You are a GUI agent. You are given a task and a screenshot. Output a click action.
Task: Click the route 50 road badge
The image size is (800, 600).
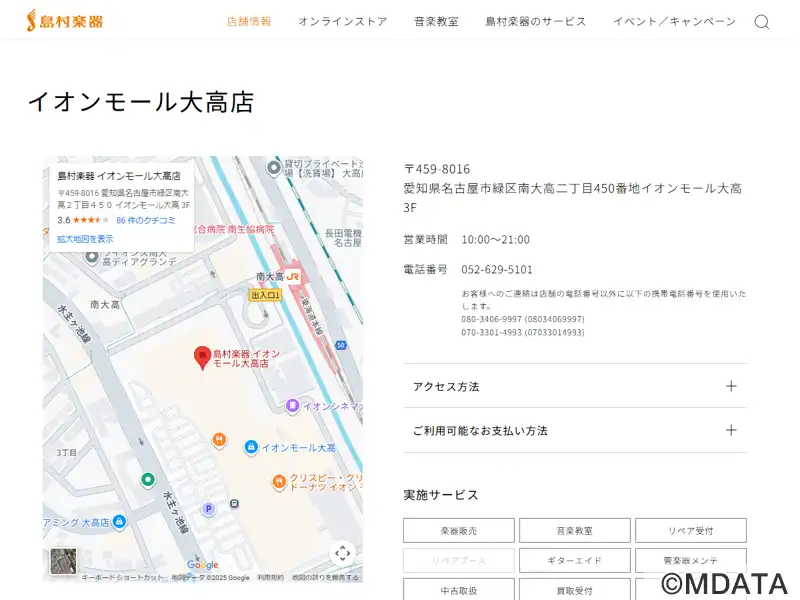point(341,345)
